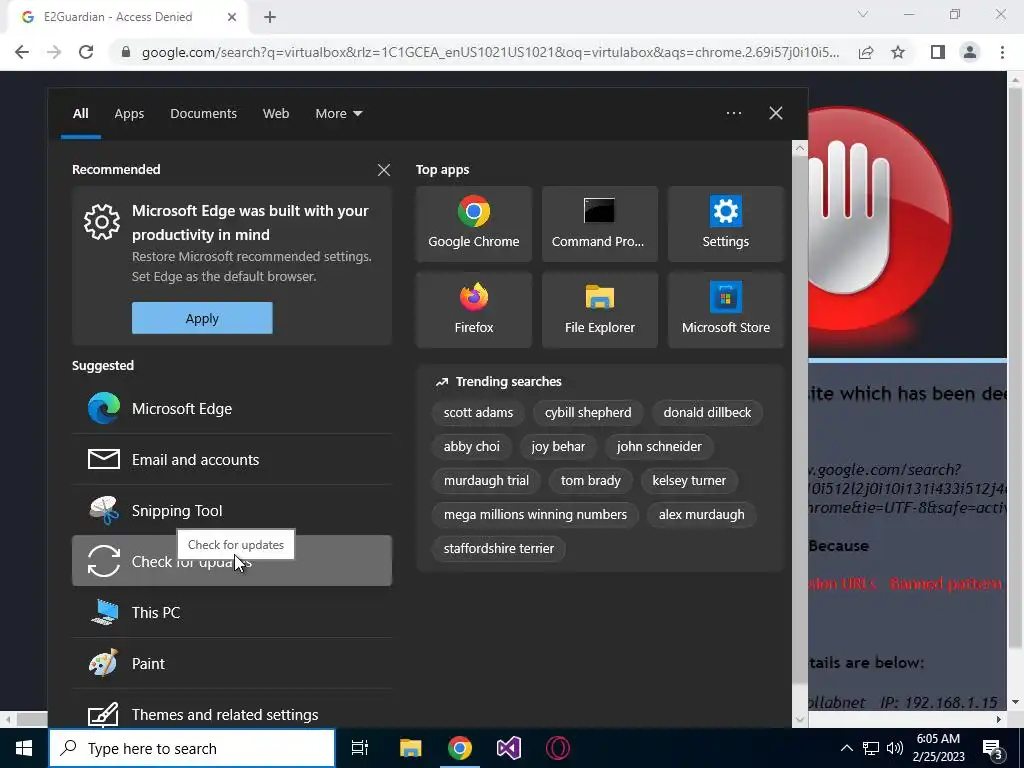Open Microsoft Store tile in Top apps

coord(726,310)
